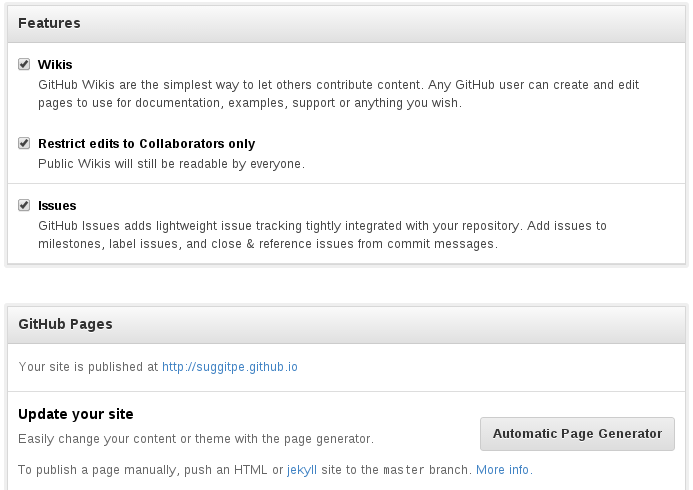This screenshot has height=490, width=693.
Task: Uncheck the Wikis checkbox
Action: coord(24,64)
